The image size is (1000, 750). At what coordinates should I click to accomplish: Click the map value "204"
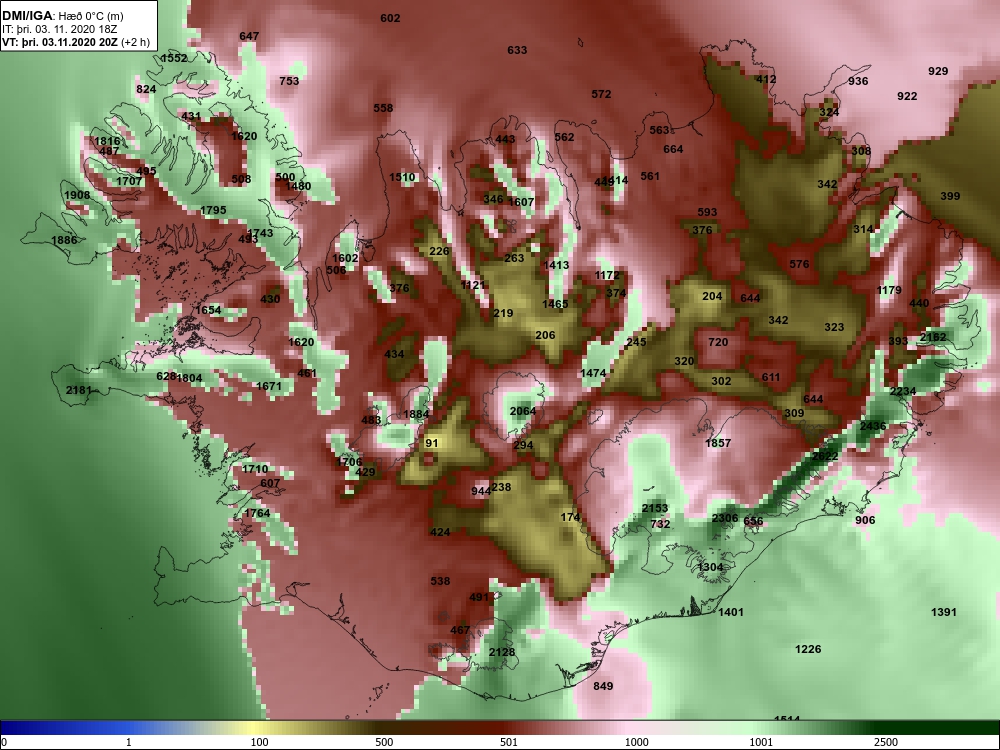pos(712,296)
